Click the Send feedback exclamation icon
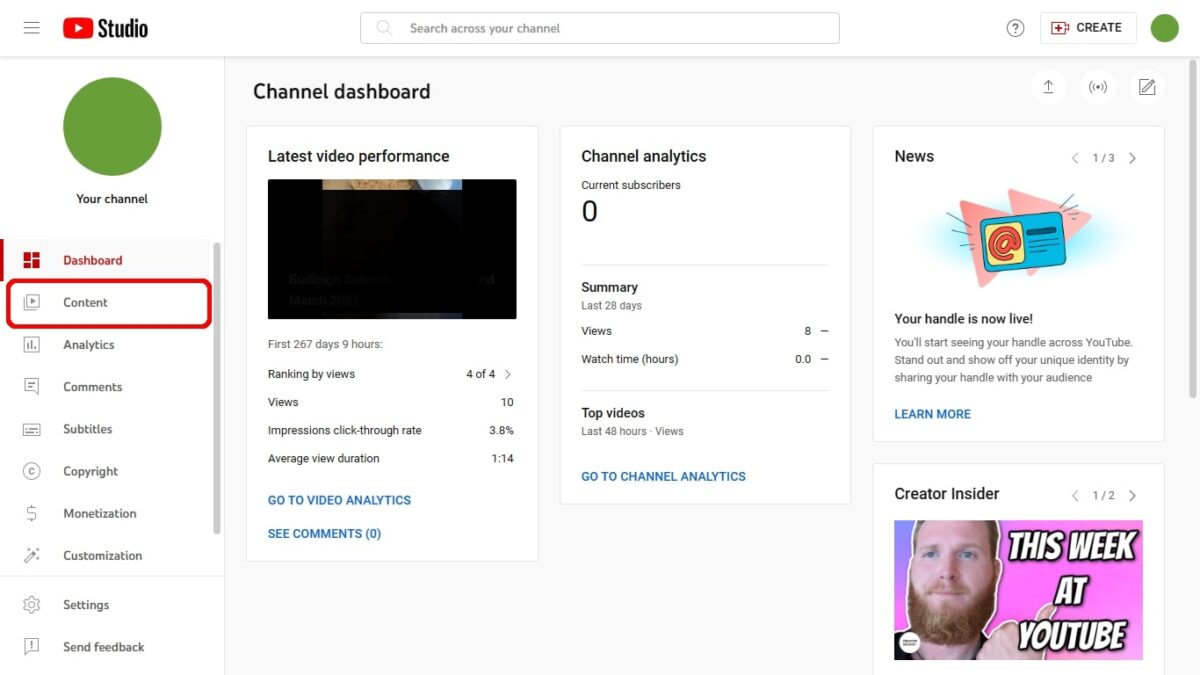Image resolution: width=1200 pixels, height=675 pixels. coord(32,647)
